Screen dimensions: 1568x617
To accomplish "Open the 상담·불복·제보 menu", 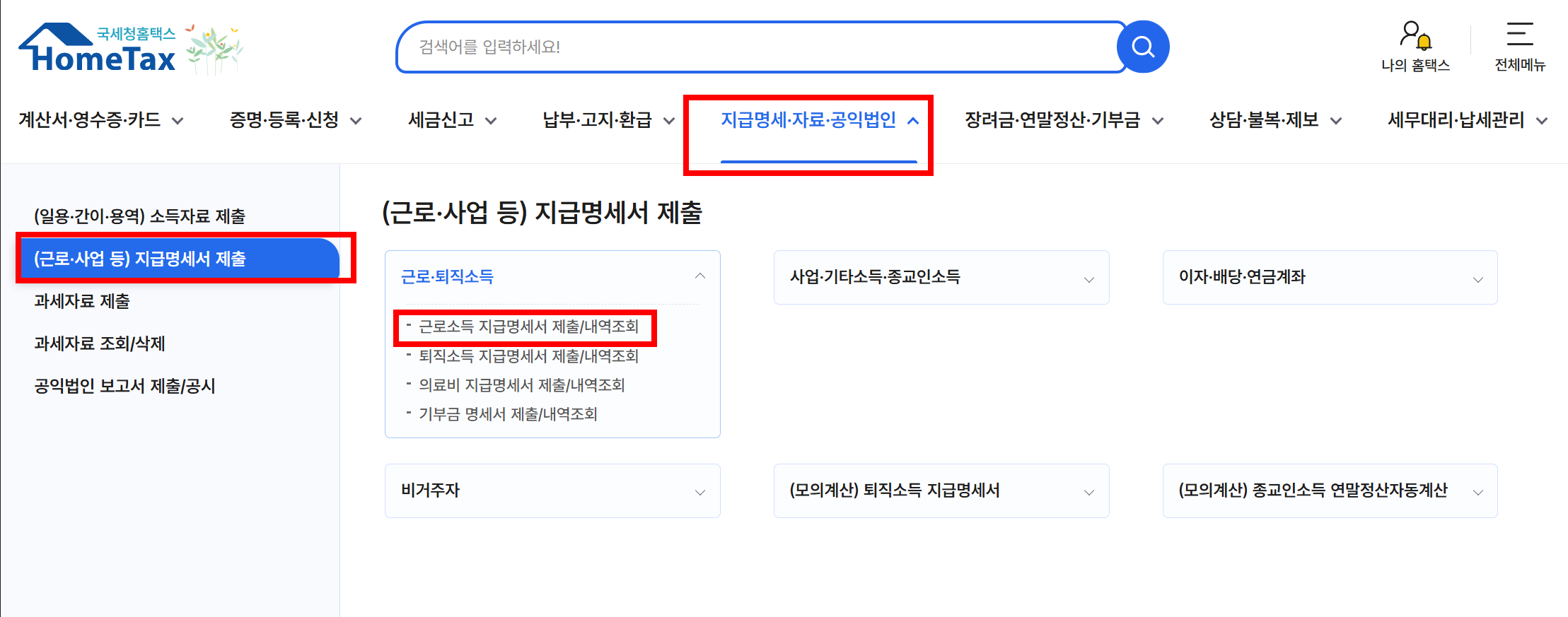I will pyautogui.click(x=1264, y=120).
